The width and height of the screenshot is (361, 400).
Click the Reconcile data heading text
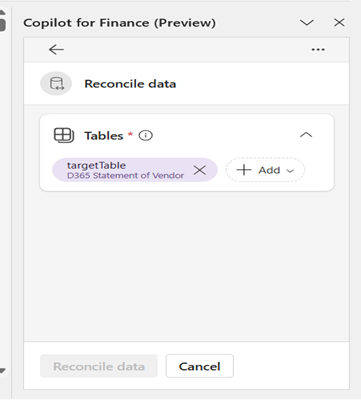coord(130,84)
